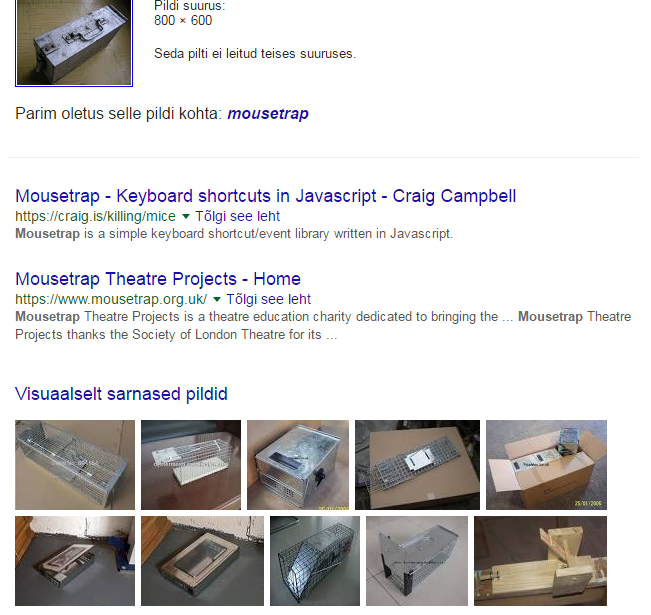Select first gray floor trap thumbnail in second row
This screenshot has height=615, width=651.
[75, 561]
